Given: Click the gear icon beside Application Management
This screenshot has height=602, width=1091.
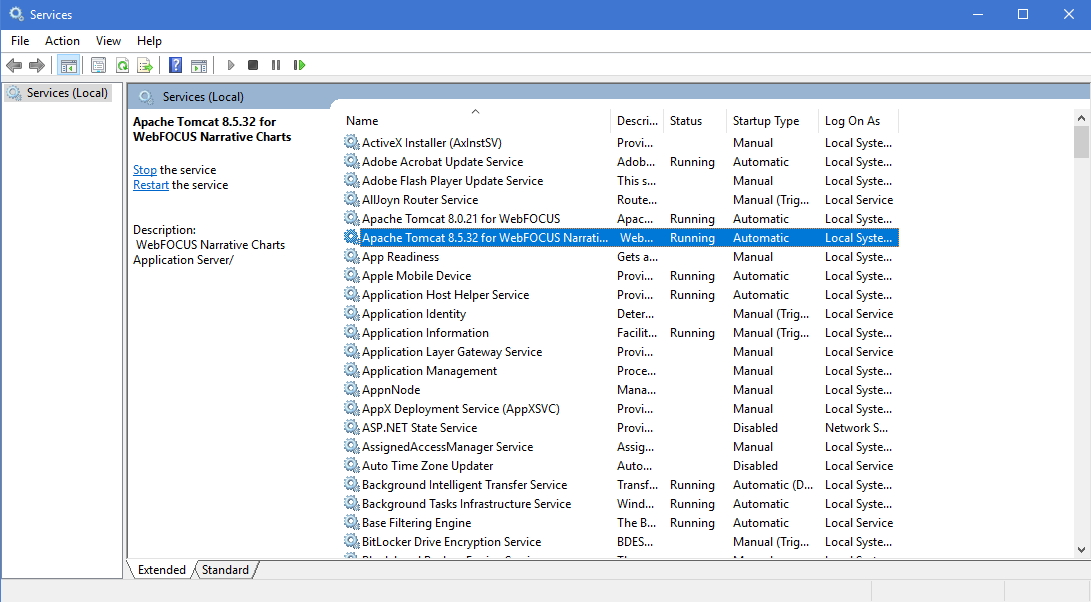Looking at the screenshot, I should click(351, 371).
